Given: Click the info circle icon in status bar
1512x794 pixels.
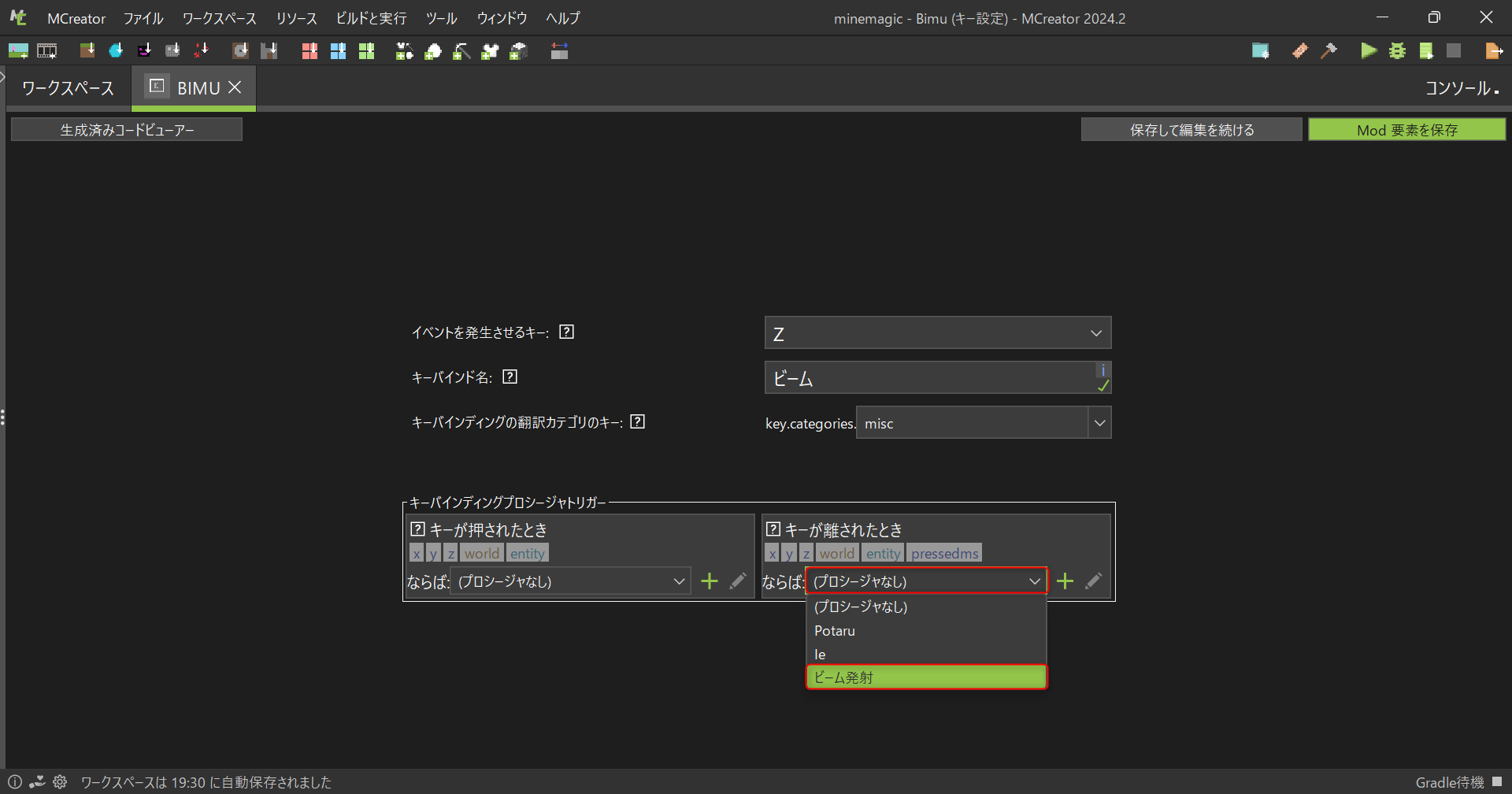Looking at the screenshot, I should pyautogui.click(x=15, y=782).
